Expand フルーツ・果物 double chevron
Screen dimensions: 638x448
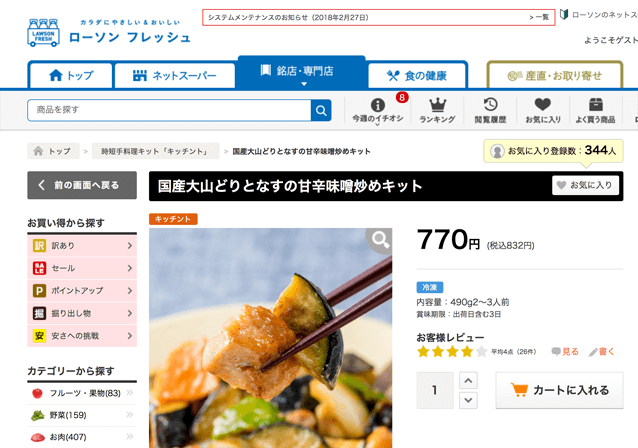tap(130, 393)
